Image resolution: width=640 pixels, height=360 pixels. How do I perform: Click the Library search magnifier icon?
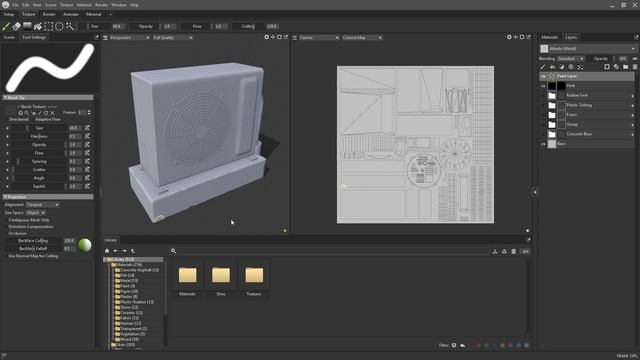point(173,251)
